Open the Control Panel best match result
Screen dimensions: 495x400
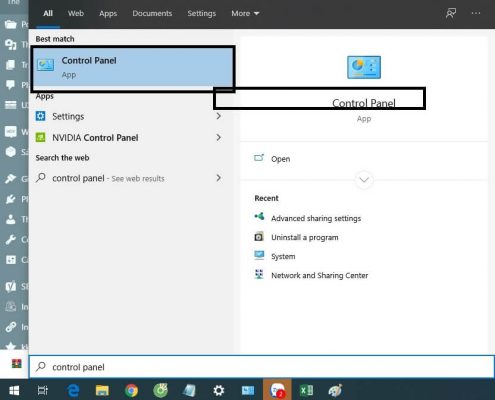[x=132, y=68]
